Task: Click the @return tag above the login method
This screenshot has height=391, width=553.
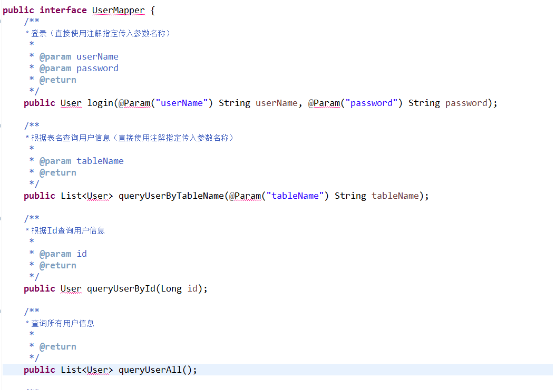Action: pos(58,80)
